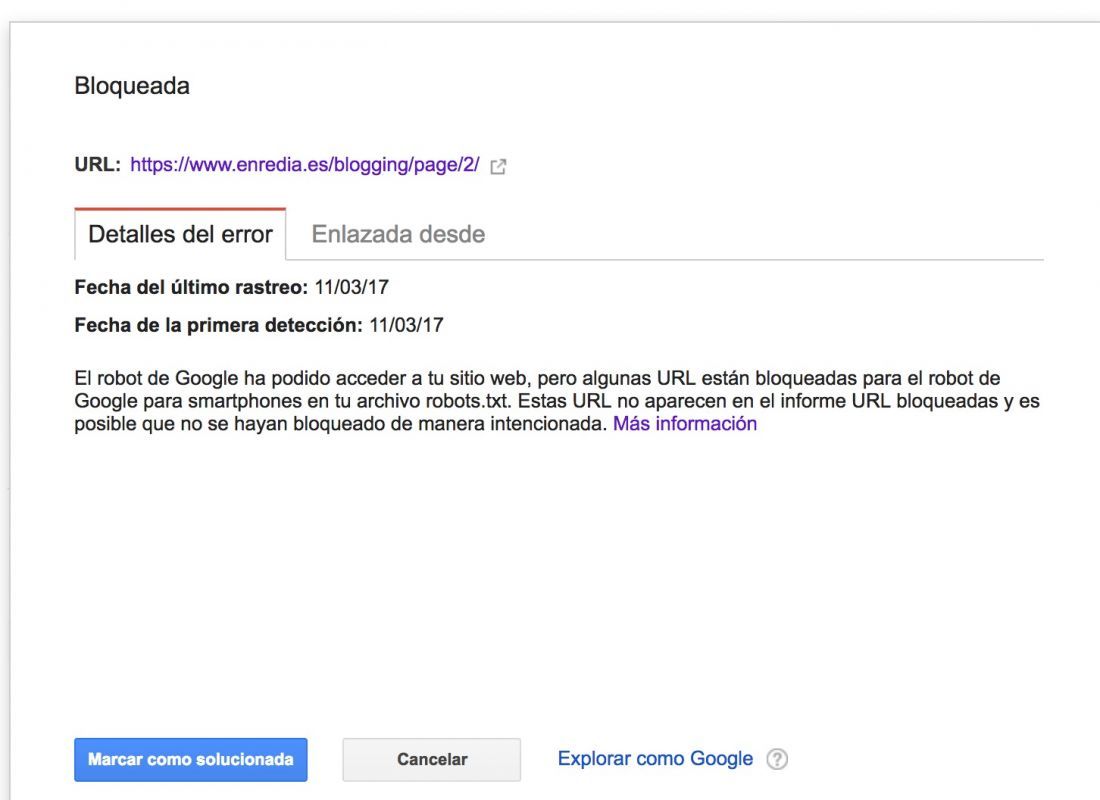This screenshot has height=800, width=1100.
Task: Open the Enlazada desde tab
Action: click(398, 234)
